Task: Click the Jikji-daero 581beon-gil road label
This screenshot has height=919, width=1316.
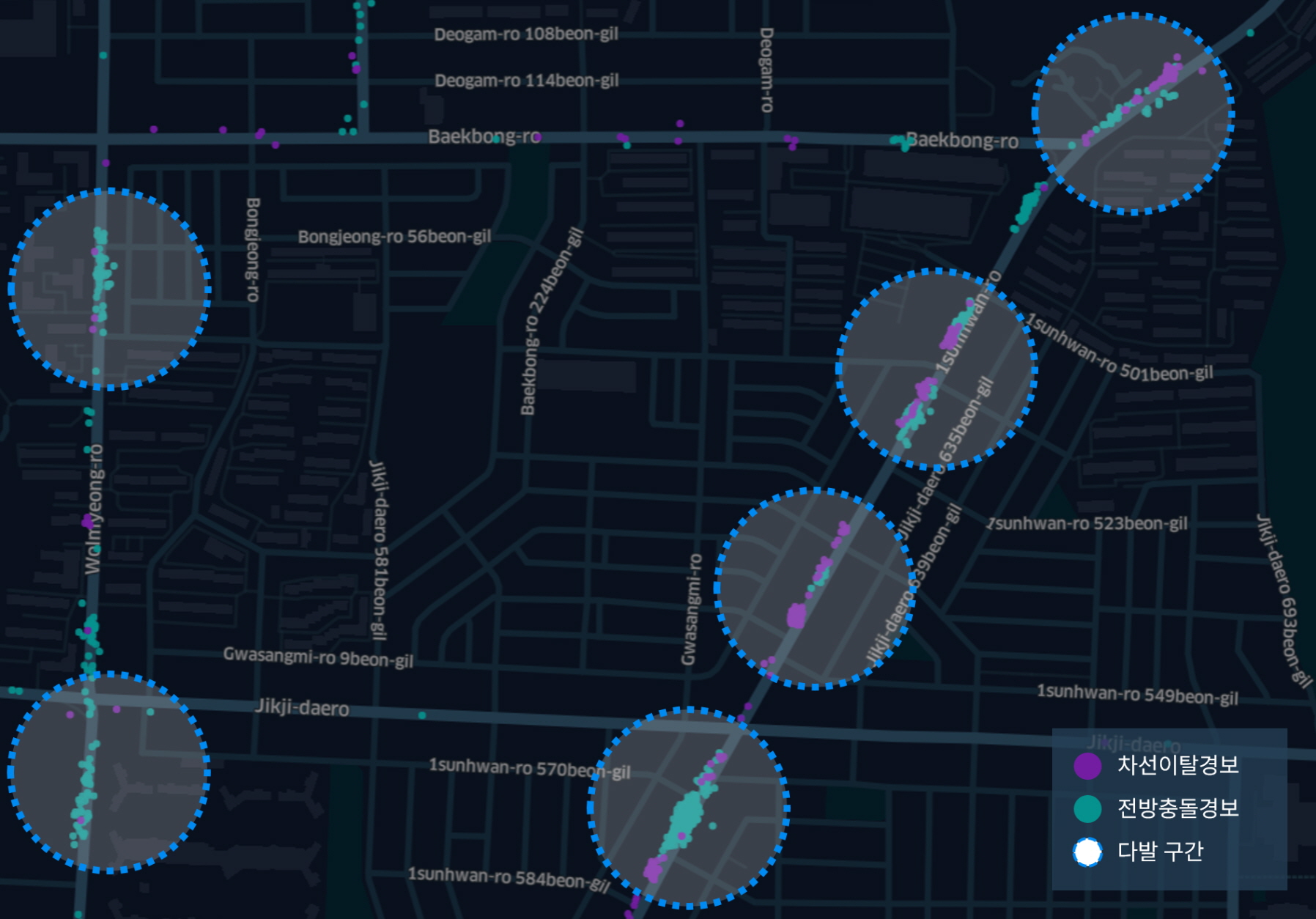Action: (378, 550)
